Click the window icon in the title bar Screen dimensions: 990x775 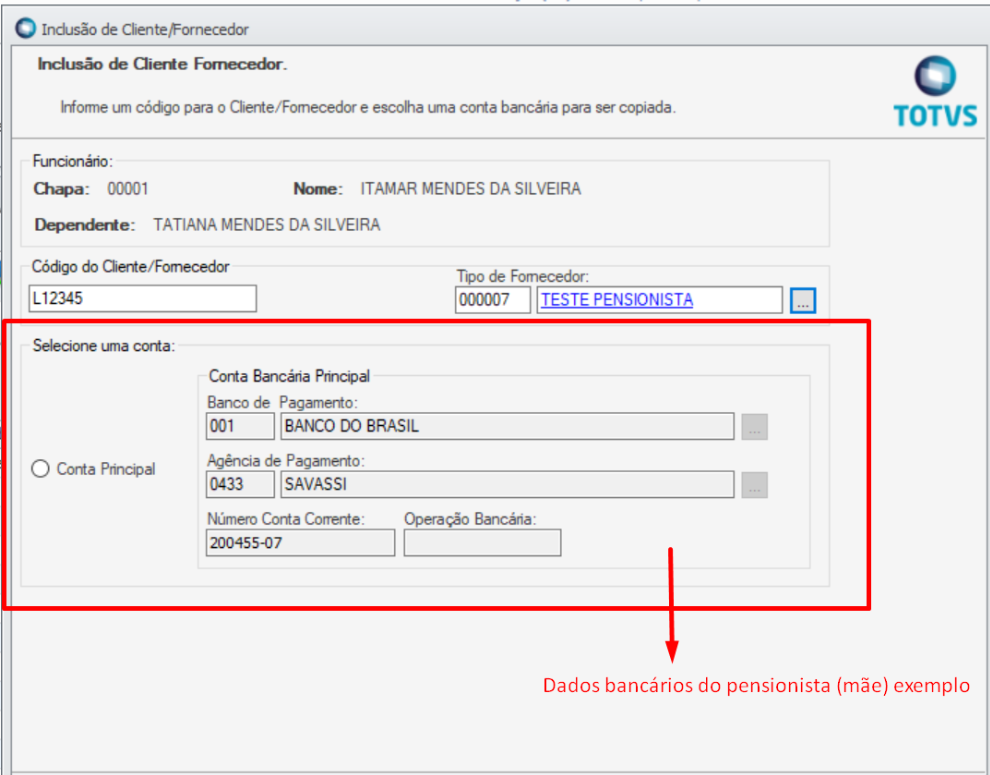(x=26, y=28)
